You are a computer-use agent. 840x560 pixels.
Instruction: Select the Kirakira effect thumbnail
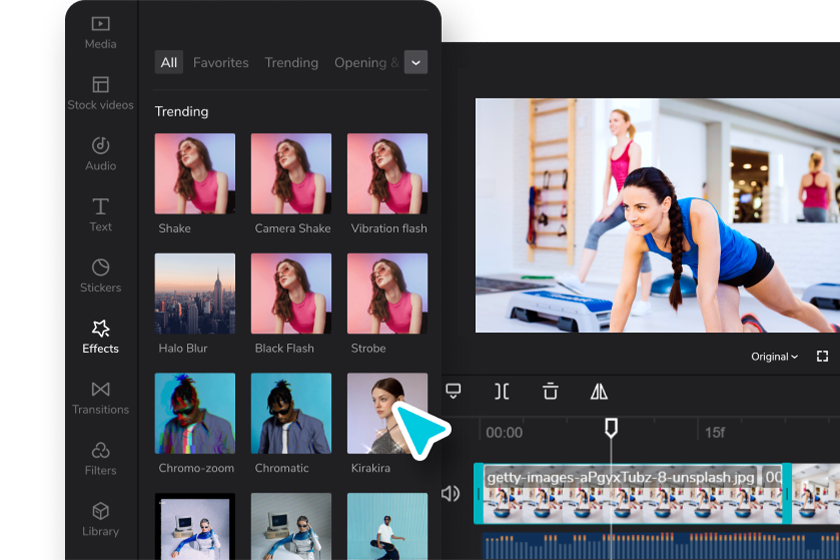coord(387,414)
